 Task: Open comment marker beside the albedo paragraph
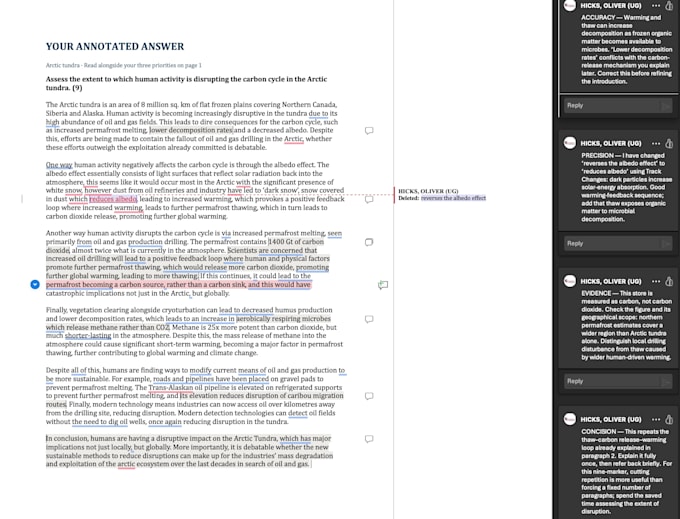point(369,199)
